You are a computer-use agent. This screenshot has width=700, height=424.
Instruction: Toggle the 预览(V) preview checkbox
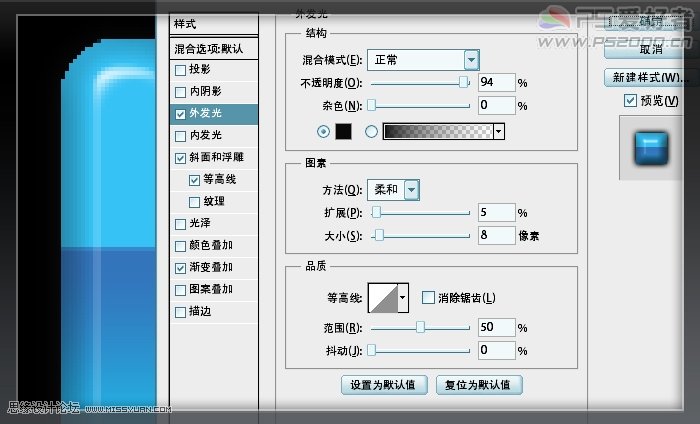pyautogui.click(x=630, y=100)
